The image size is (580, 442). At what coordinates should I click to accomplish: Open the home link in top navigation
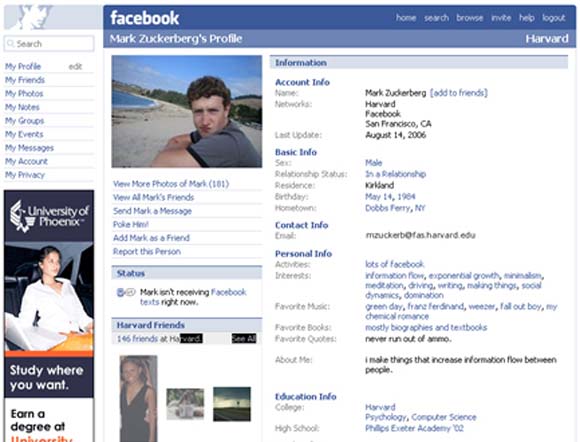(x=406, y=18)
